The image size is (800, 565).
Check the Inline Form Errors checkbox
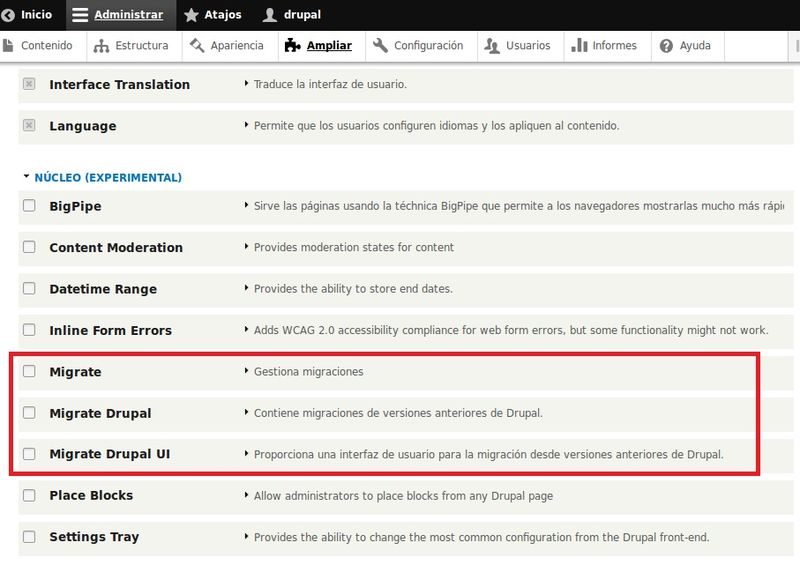(x=29, y=330)
